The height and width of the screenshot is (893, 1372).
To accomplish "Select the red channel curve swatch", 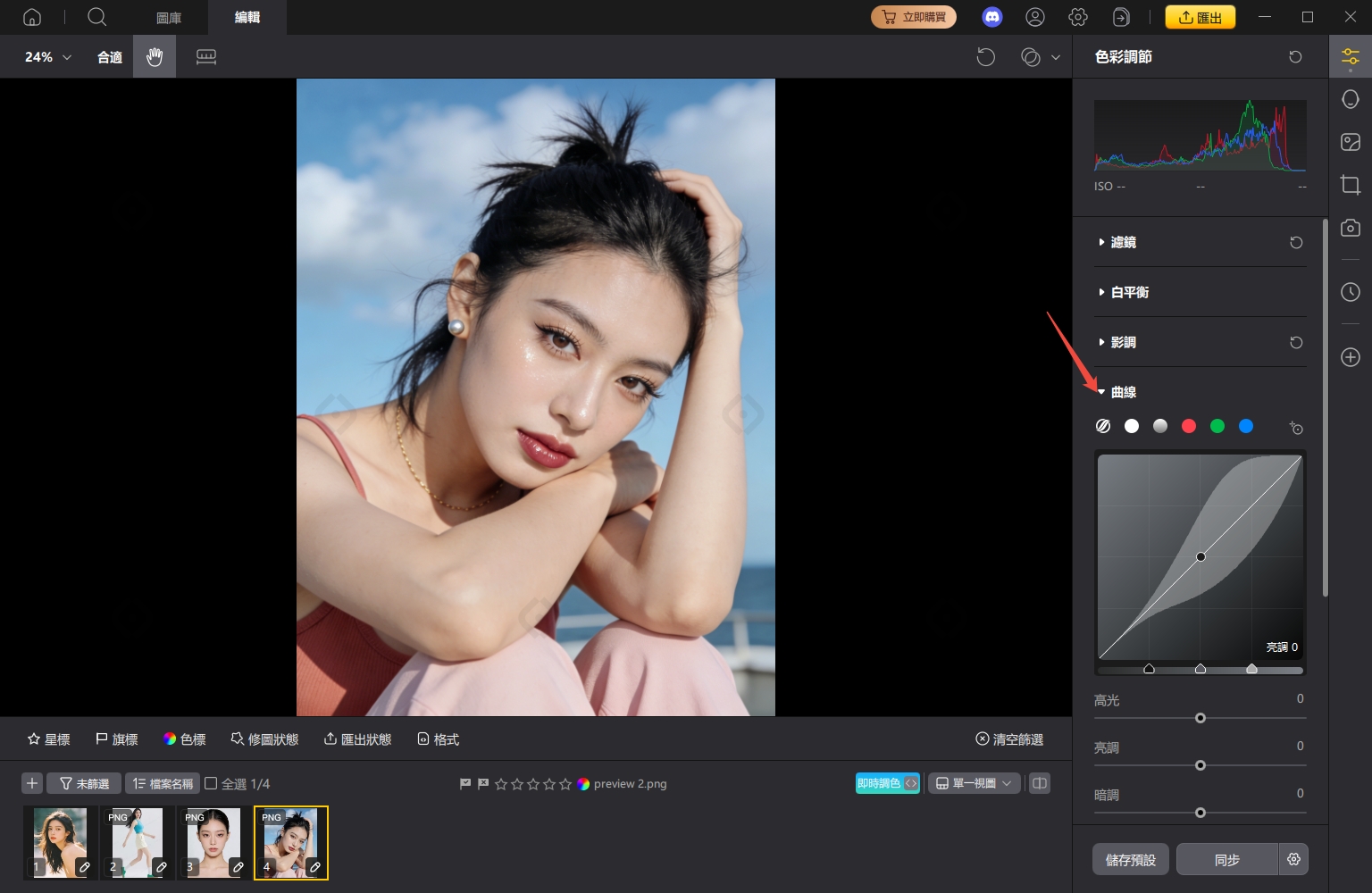I will click(1189, 426).
